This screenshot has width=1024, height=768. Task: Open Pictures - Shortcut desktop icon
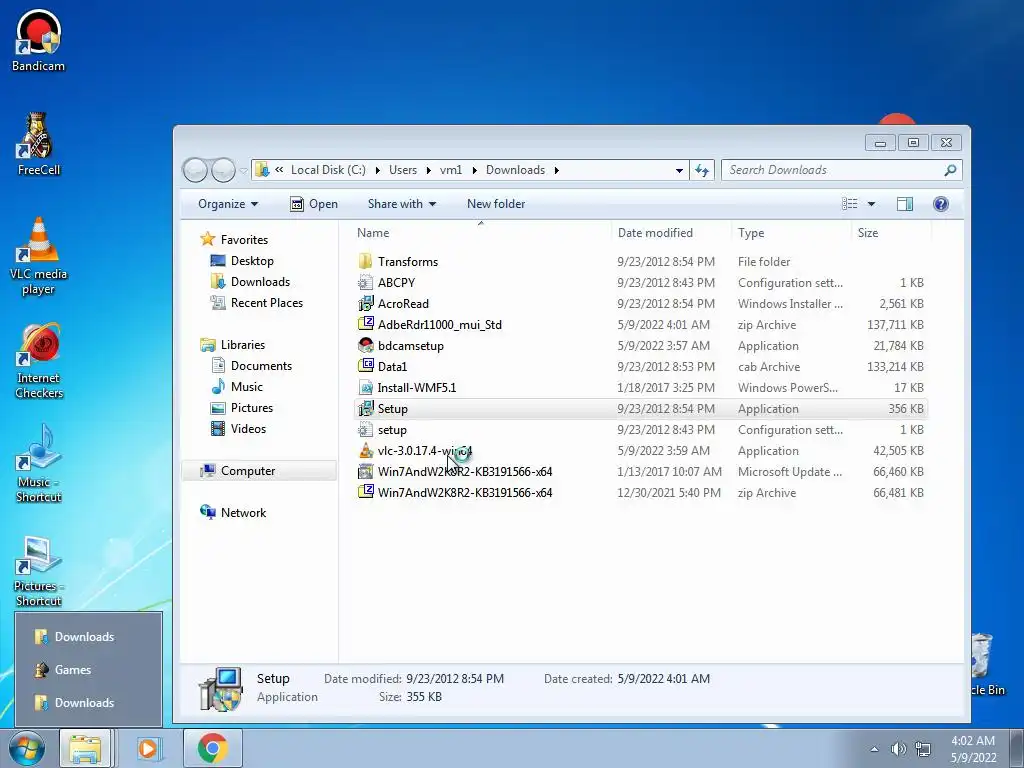(39, 571)
